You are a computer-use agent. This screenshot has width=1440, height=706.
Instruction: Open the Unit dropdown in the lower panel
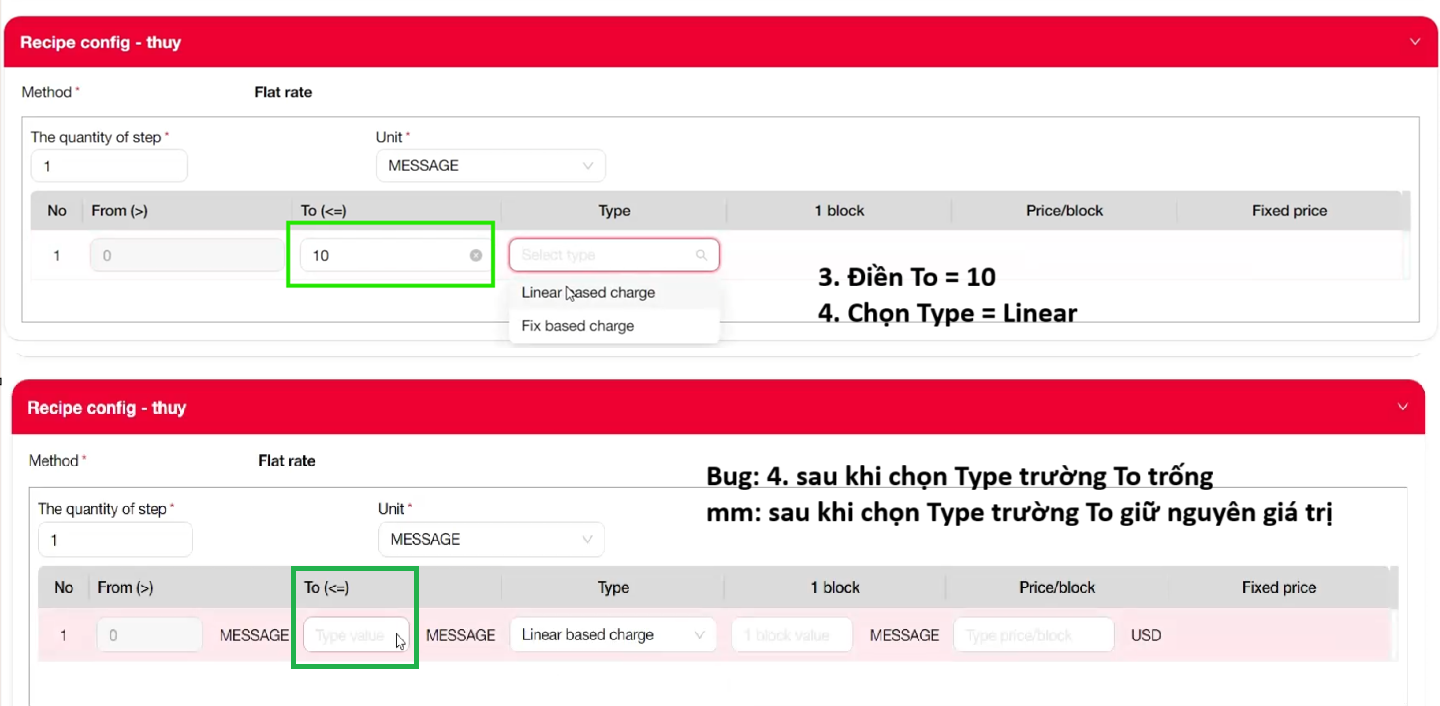(x=491, y=539)
